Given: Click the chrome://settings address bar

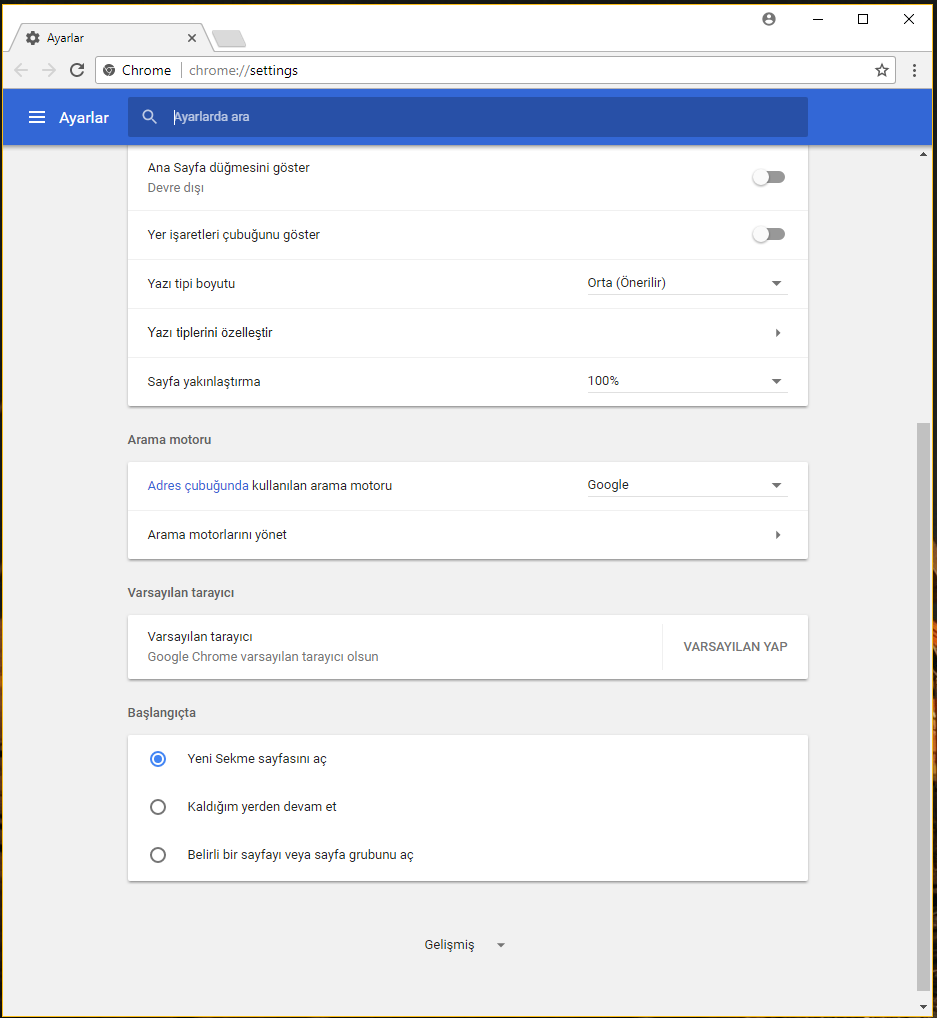Looking at the screenshot, I should (495, 70).
